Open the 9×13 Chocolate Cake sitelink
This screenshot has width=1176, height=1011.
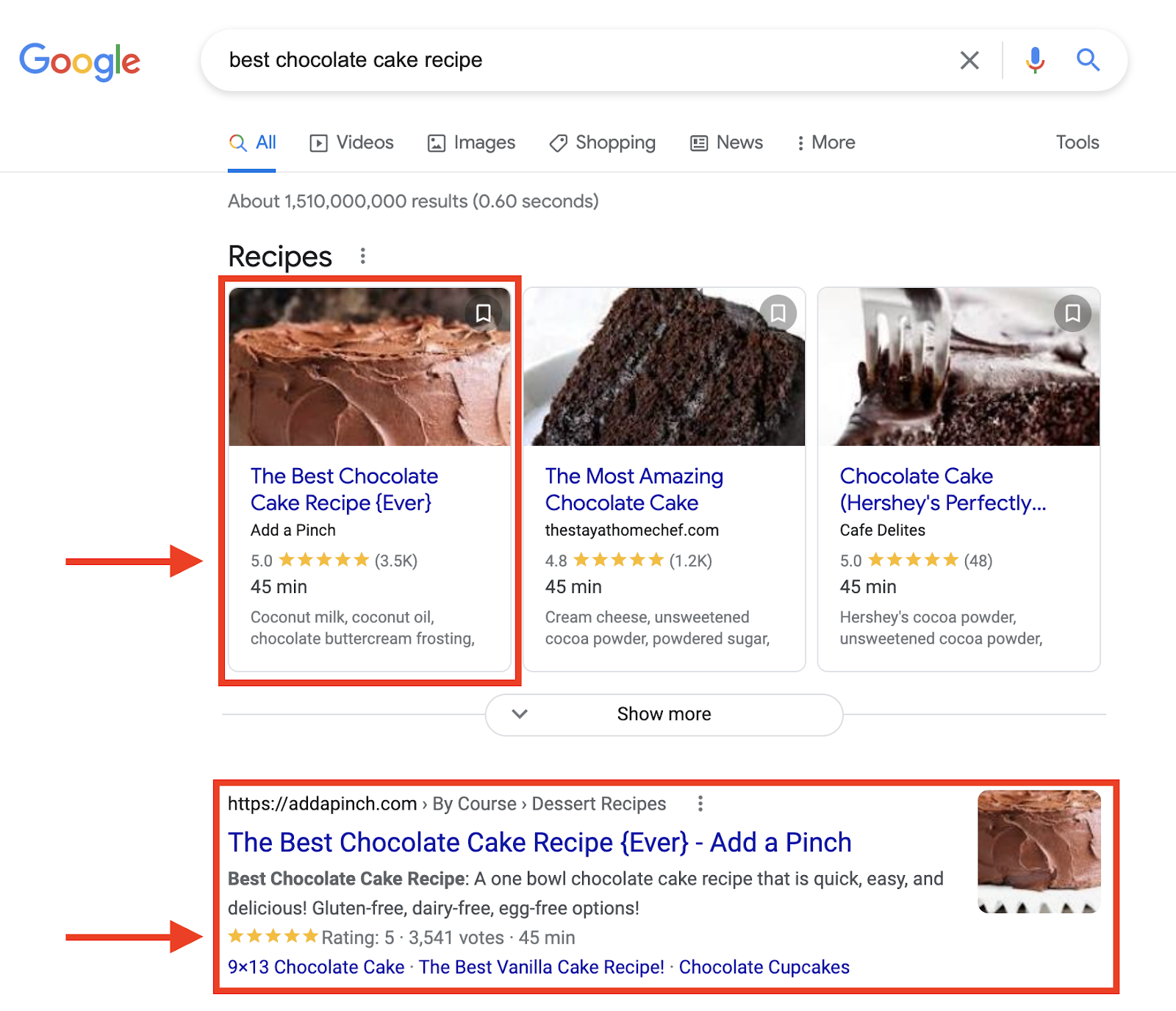316,967
